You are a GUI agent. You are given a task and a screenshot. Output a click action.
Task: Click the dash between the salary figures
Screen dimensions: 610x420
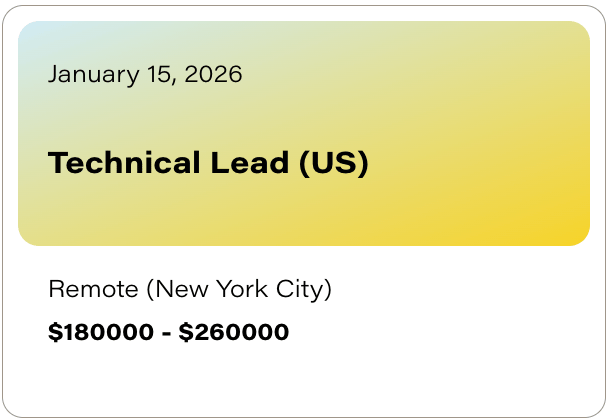(166, 334)
